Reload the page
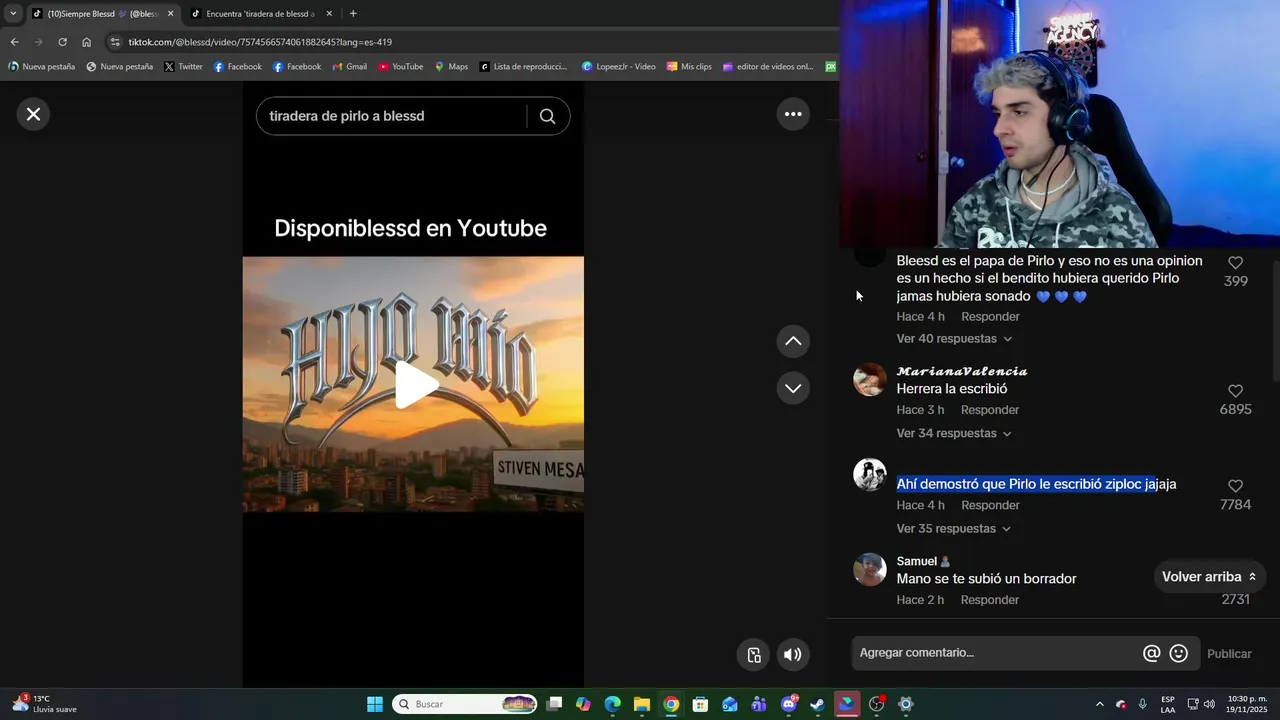The image size is (1280, 720). pyautogui.click(x=62, y=42)
